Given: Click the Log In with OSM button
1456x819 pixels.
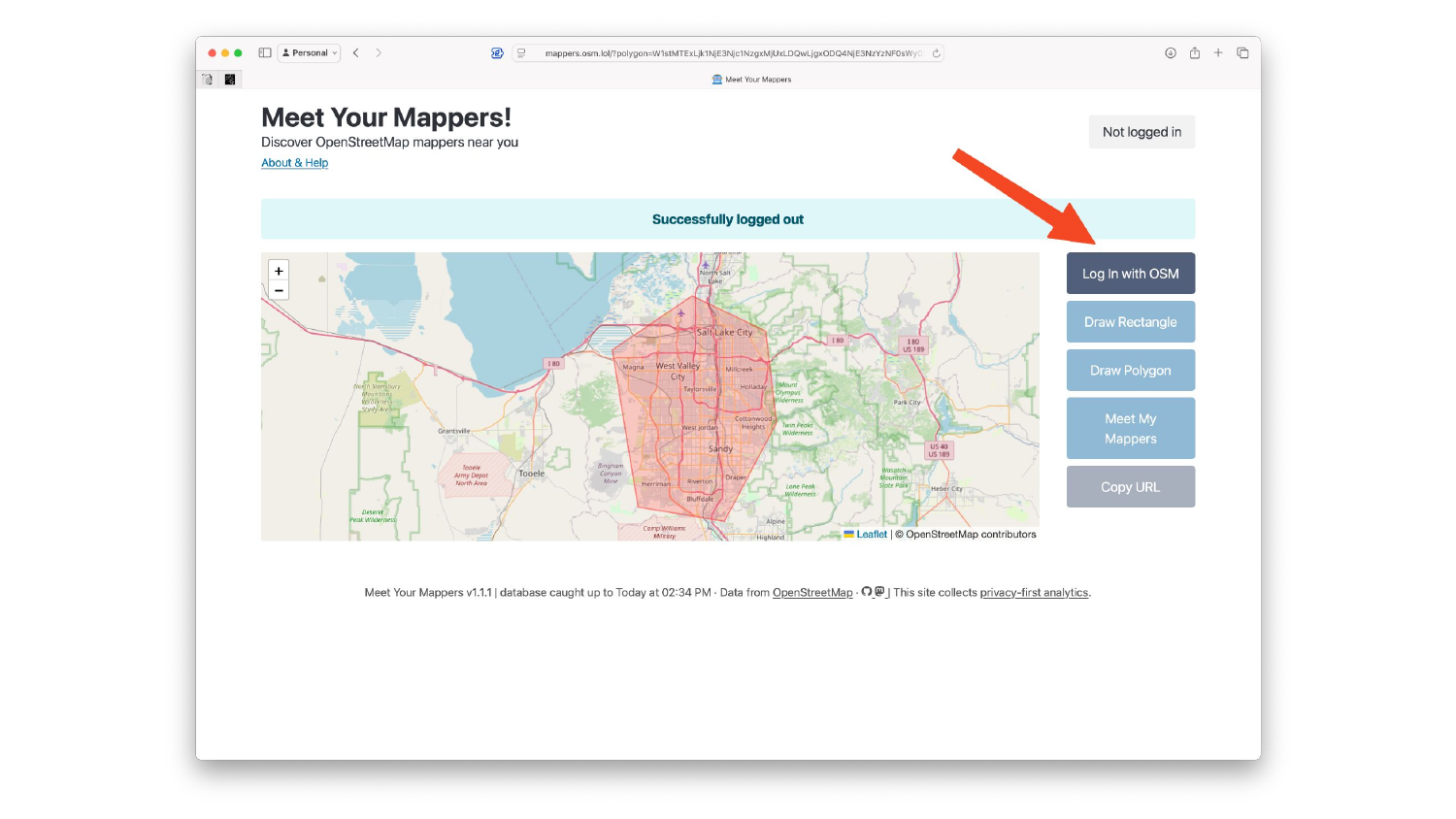Looking at the screenshot, I should [x=1131, y=274].
